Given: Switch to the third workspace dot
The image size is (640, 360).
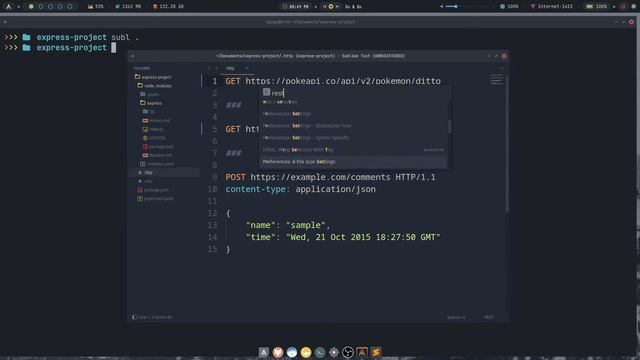Looking at the screenshot, I should [51, 7].
